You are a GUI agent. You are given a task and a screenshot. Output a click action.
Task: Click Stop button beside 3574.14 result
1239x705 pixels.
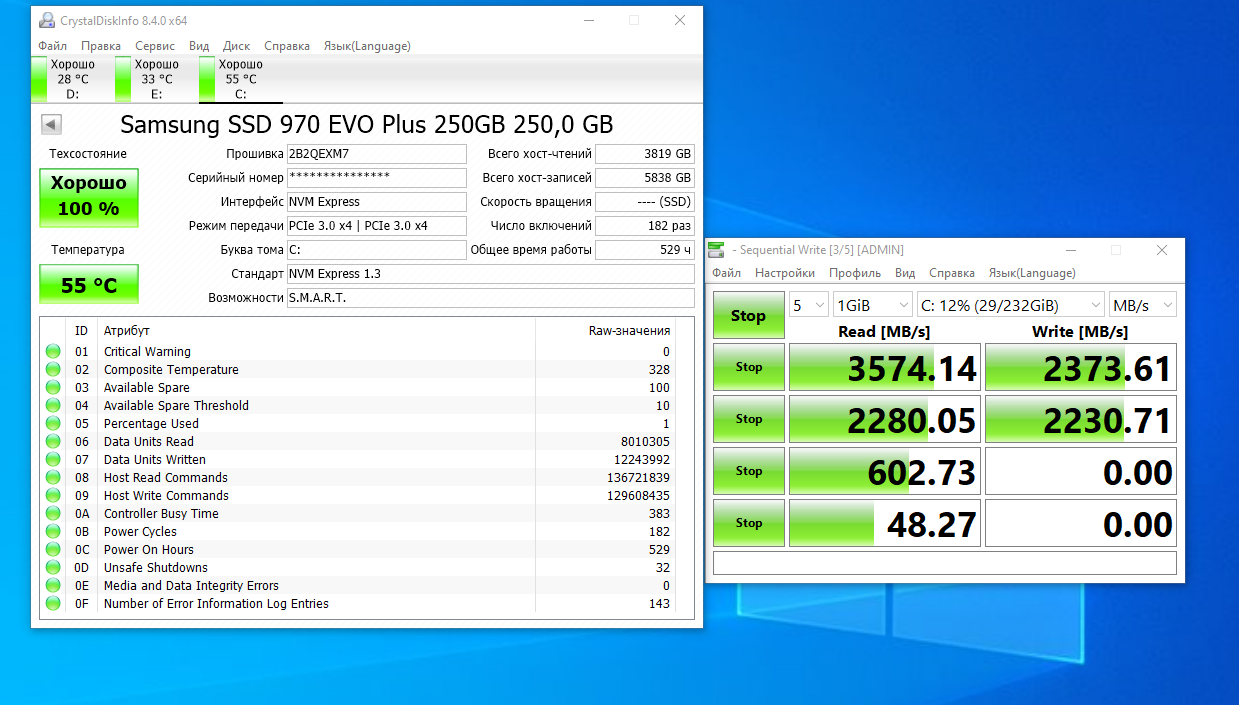[x=748, y=367]
